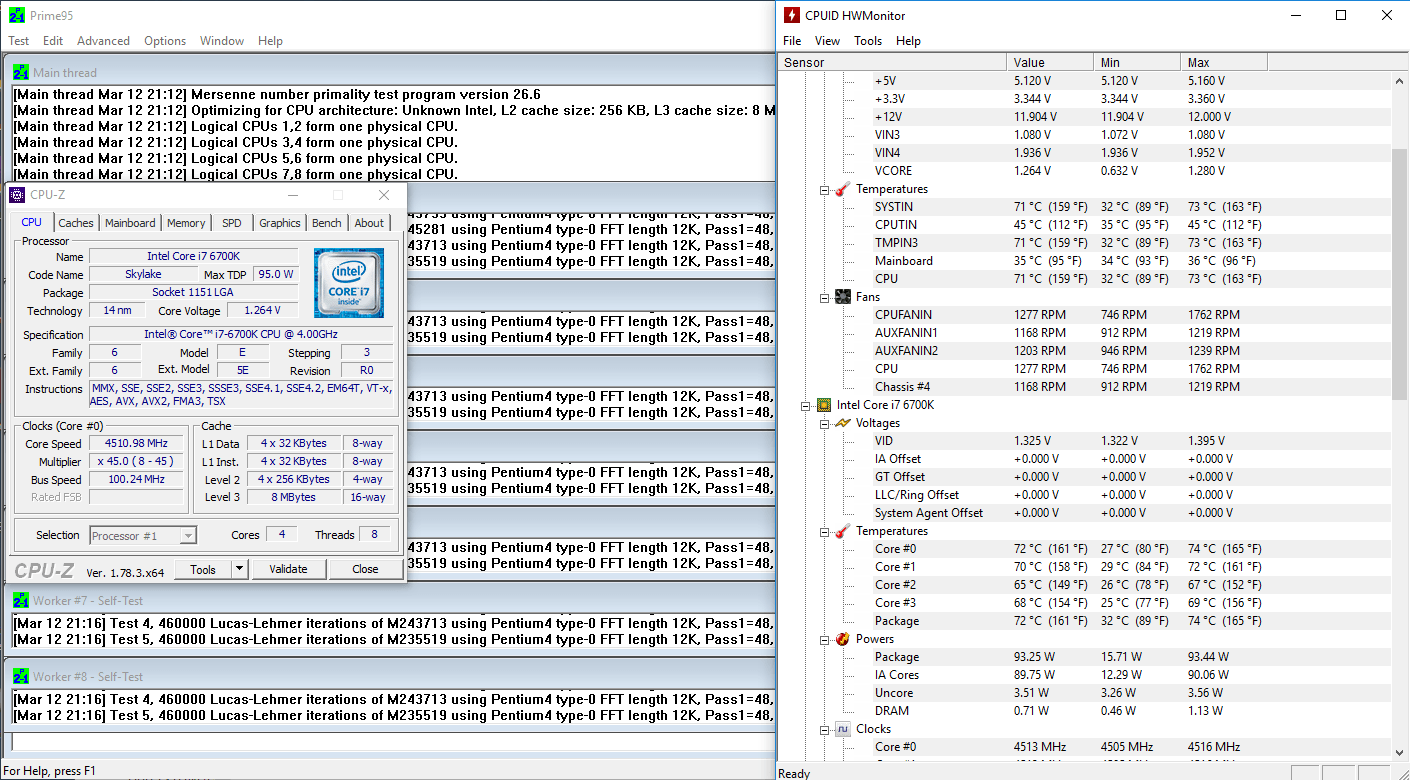The height and width of the screenshot is (780, 1410).
Task: Collapse the Powers node
Action: coord(825,639)
